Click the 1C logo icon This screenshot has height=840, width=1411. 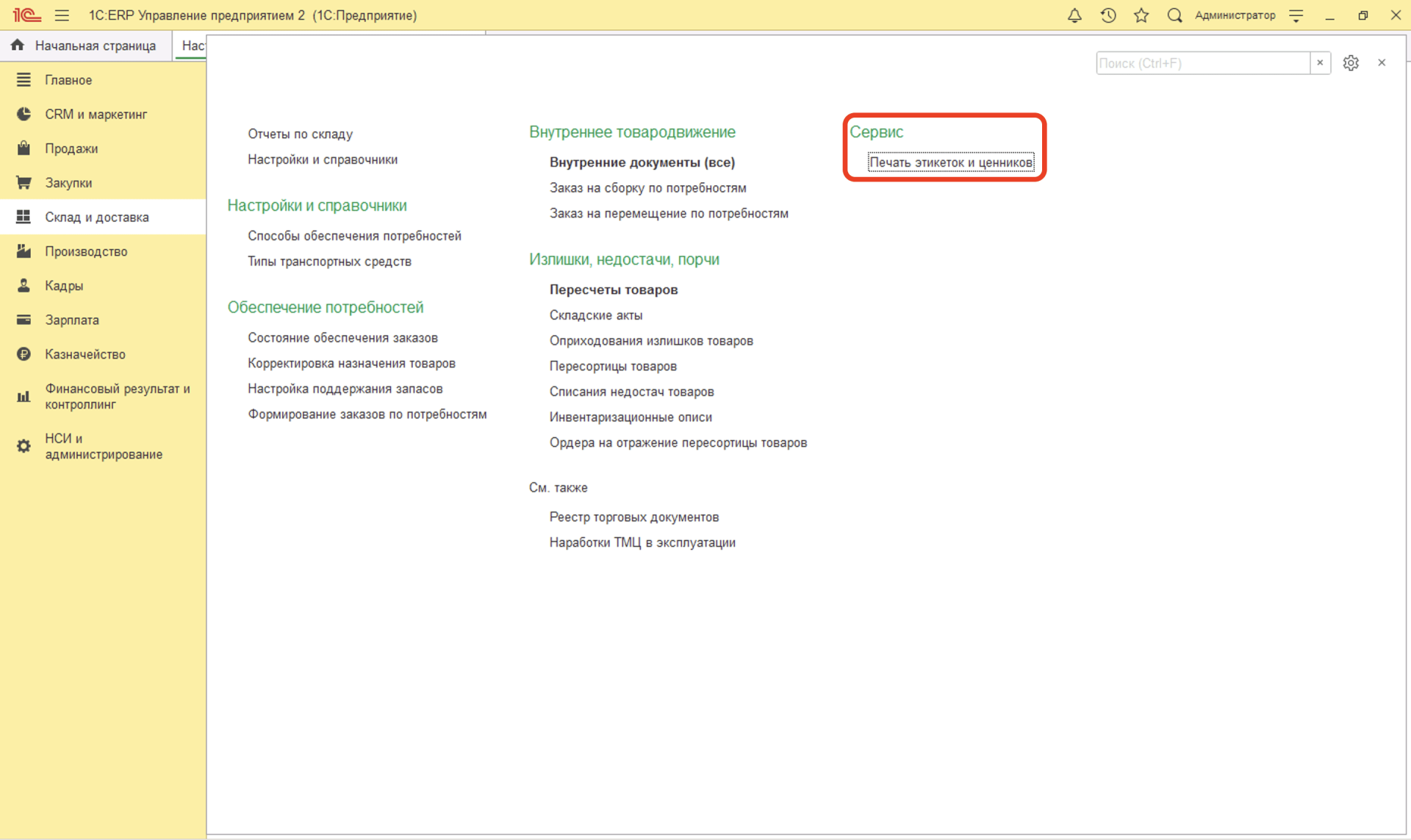click(x=26, y=15)
